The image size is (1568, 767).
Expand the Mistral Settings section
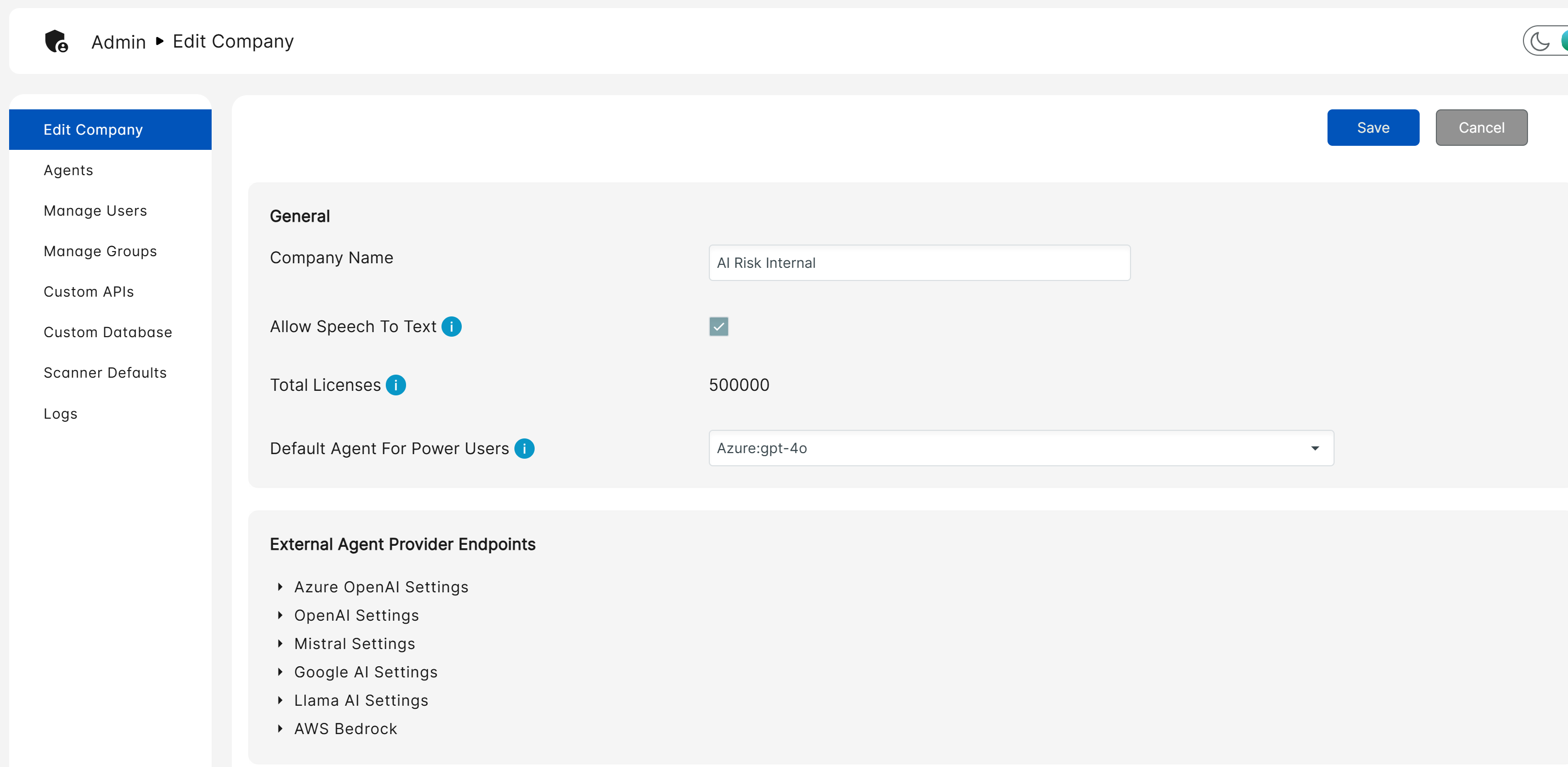354,643
